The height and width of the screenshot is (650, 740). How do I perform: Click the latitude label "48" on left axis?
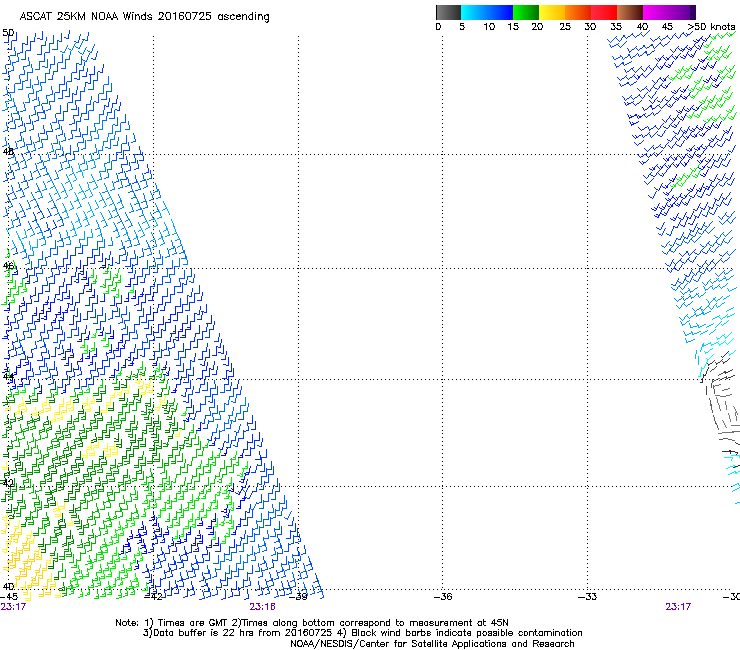tap(8, 152)
